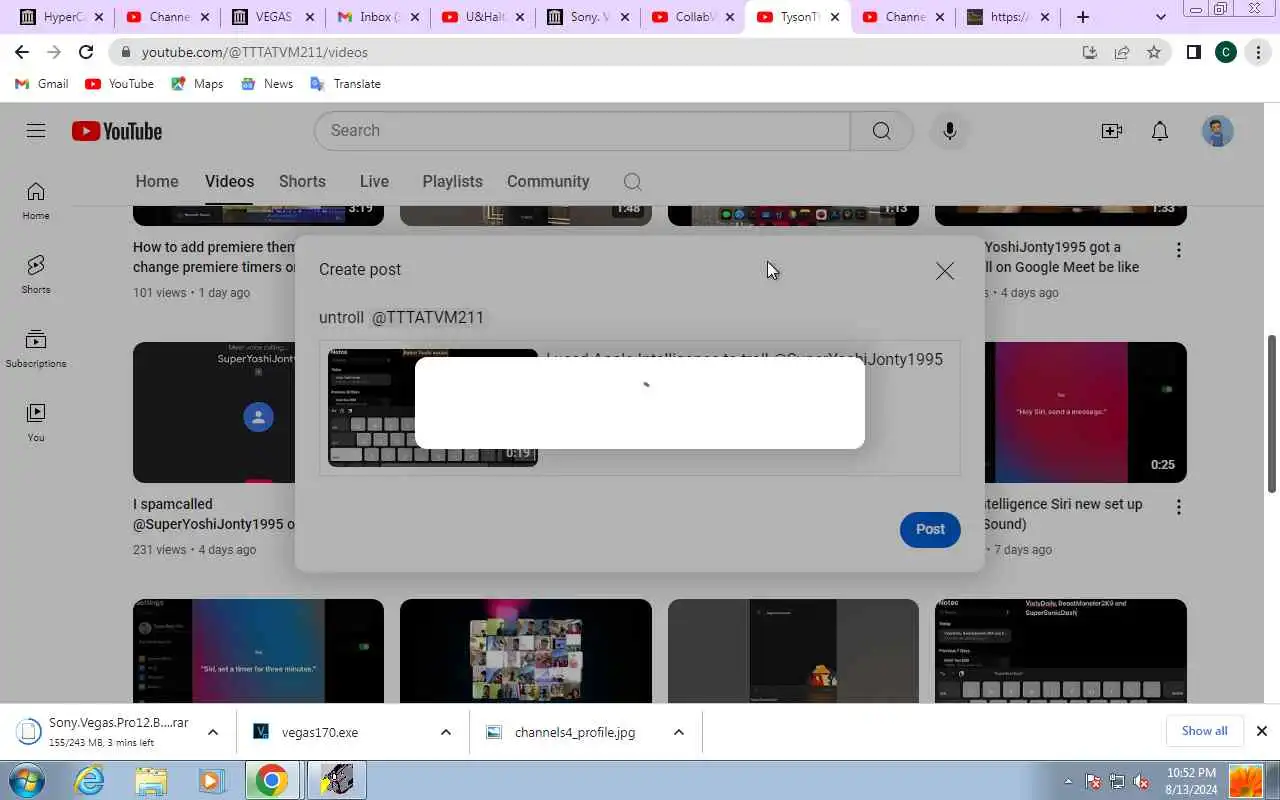Viewport: 1280px width, 800px height.
Task: Click Show all downloads
Action: pos(1204,731)
